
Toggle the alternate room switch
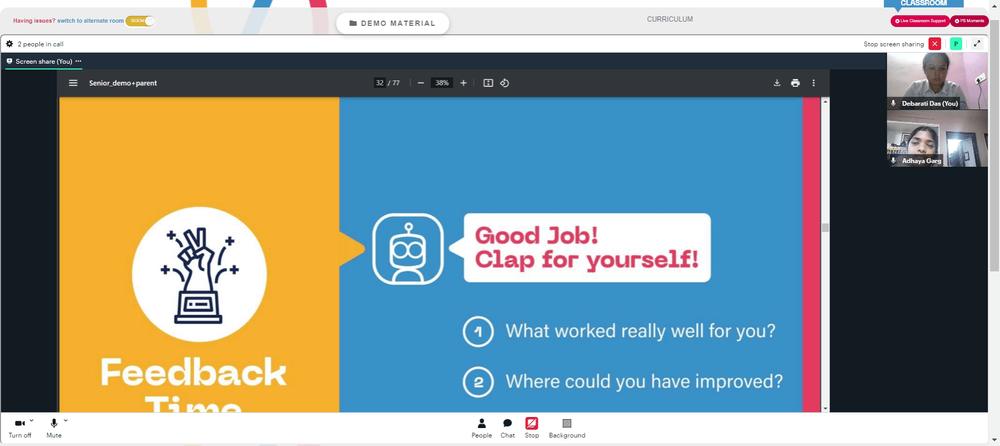tap(140, 21)
